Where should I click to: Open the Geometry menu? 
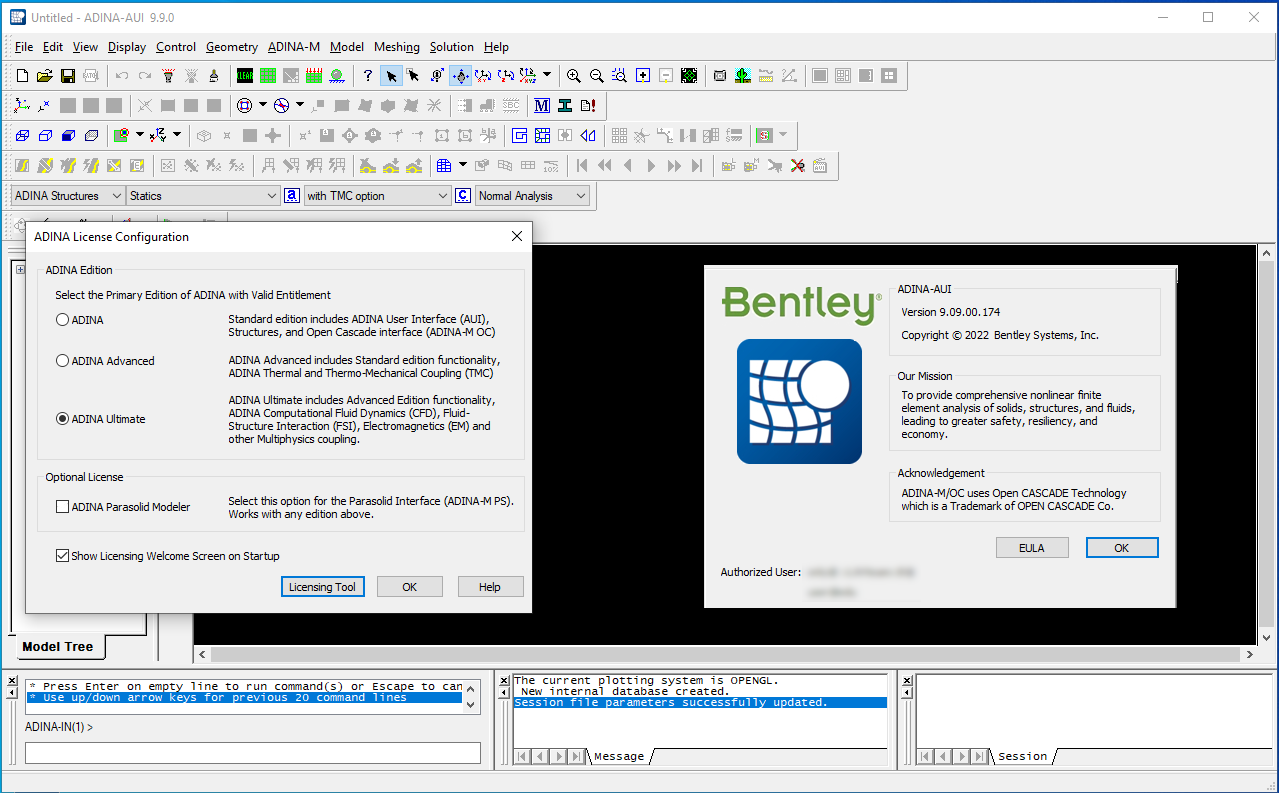pos(231,47)
